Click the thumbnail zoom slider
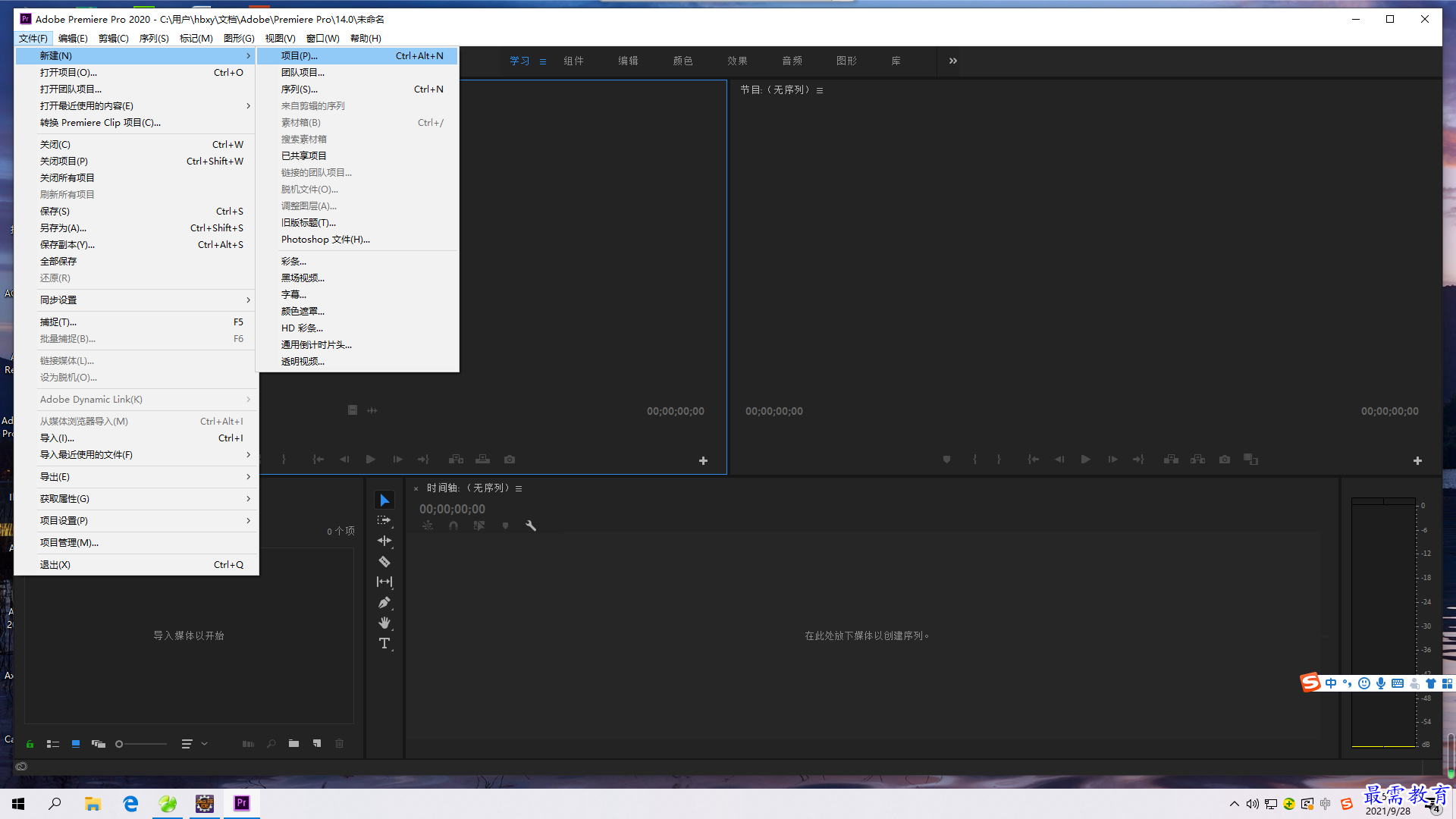This screenshot has height=819, width=1456. point(142,744)
